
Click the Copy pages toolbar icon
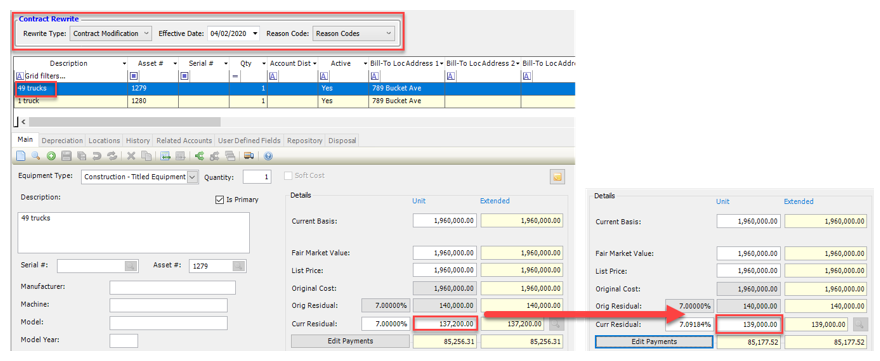pyautogui.click(x=146, y=156)
